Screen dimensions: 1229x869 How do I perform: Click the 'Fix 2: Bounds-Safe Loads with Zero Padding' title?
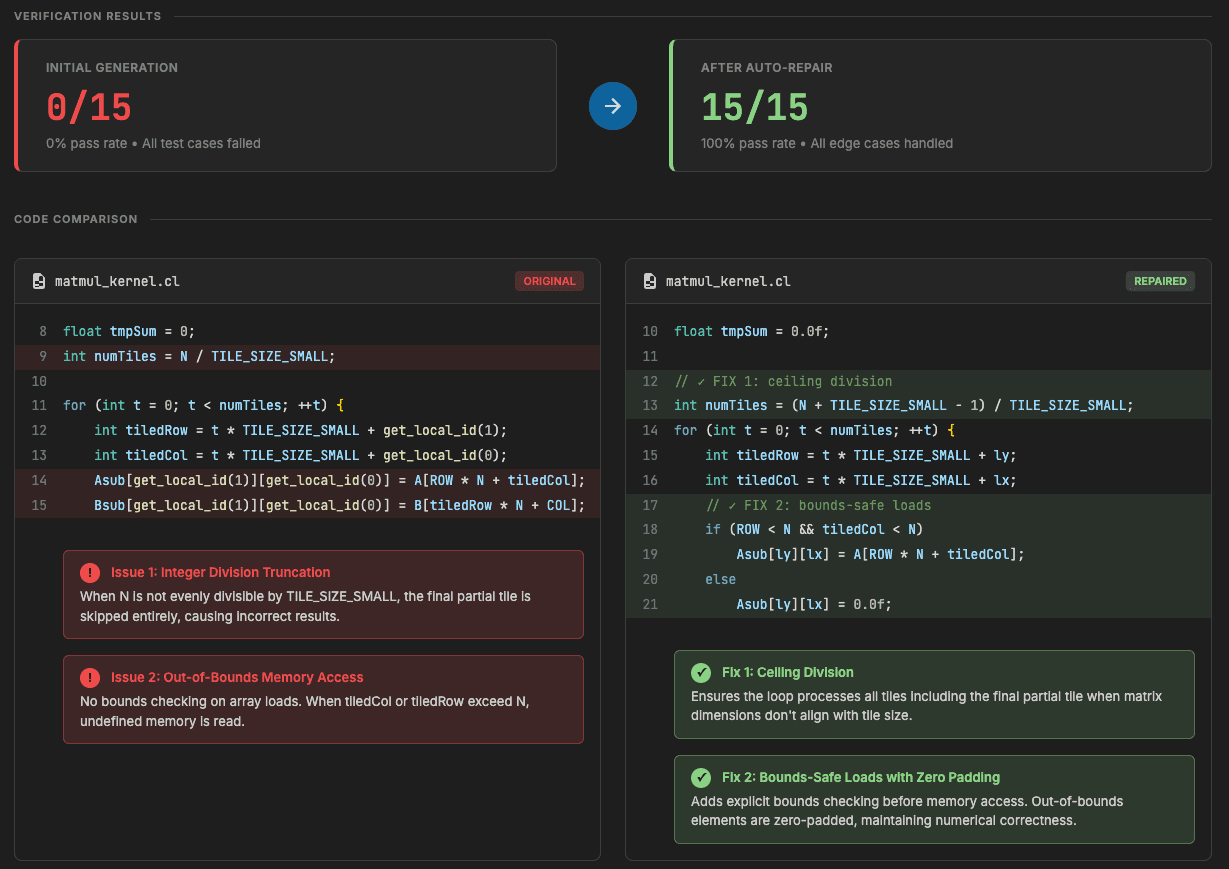click(861, 777)
